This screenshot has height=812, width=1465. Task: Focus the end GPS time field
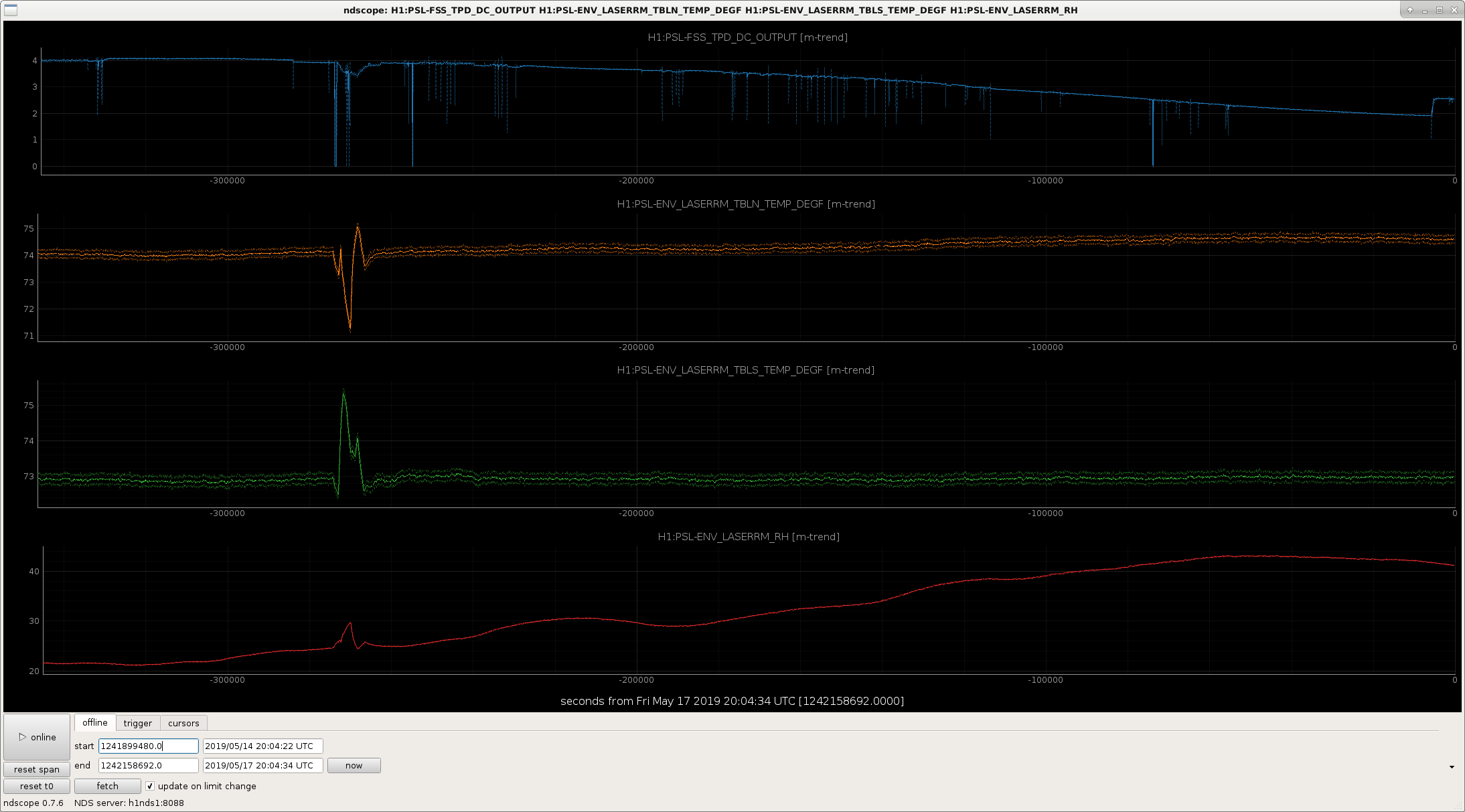click(x=149, y=765)
